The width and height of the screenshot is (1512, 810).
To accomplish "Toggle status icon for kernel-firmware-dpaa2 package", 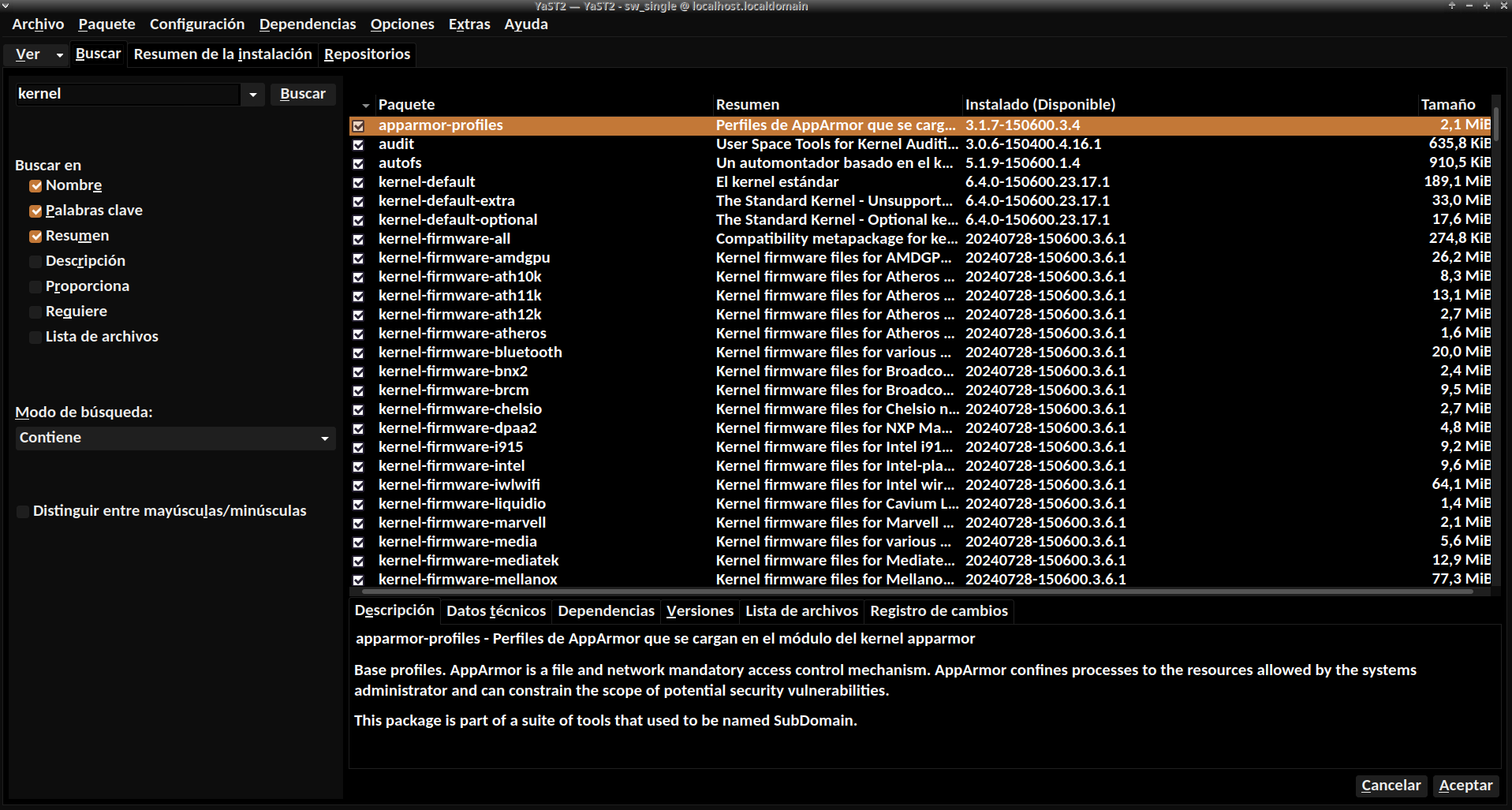I will coord(358,428).
